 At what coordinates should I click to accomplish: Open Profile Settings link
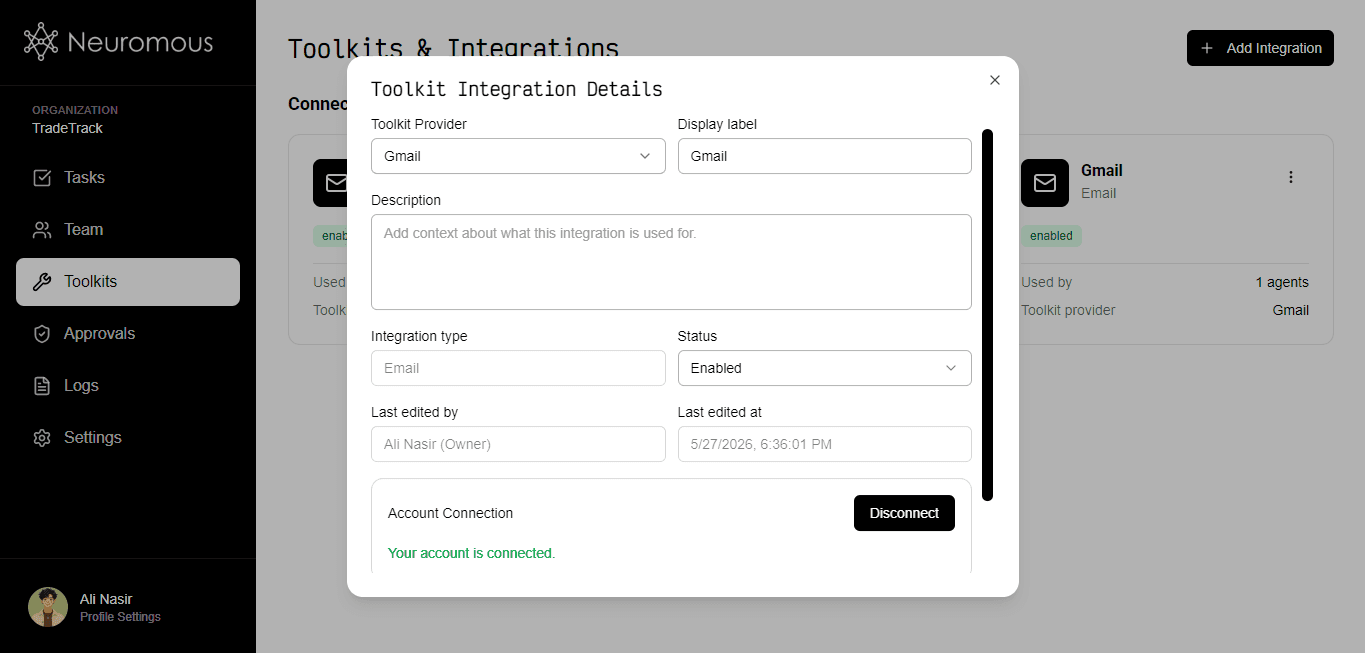(120, 617)
